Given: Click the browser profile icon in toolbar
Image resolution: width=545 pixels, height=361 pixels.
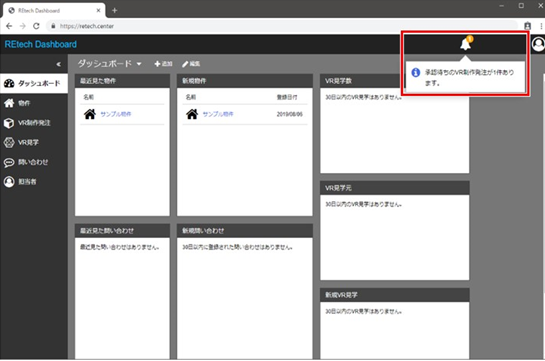Looking at the screenshot, I should click(x=527, y=26).
